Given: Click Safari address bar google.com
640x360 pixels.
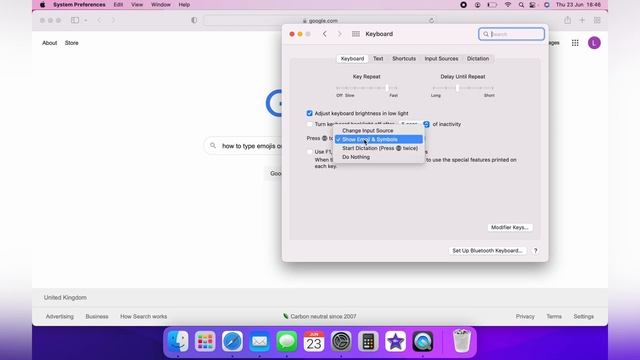Looking at the screenshot, I should click(x=320, y=20).
